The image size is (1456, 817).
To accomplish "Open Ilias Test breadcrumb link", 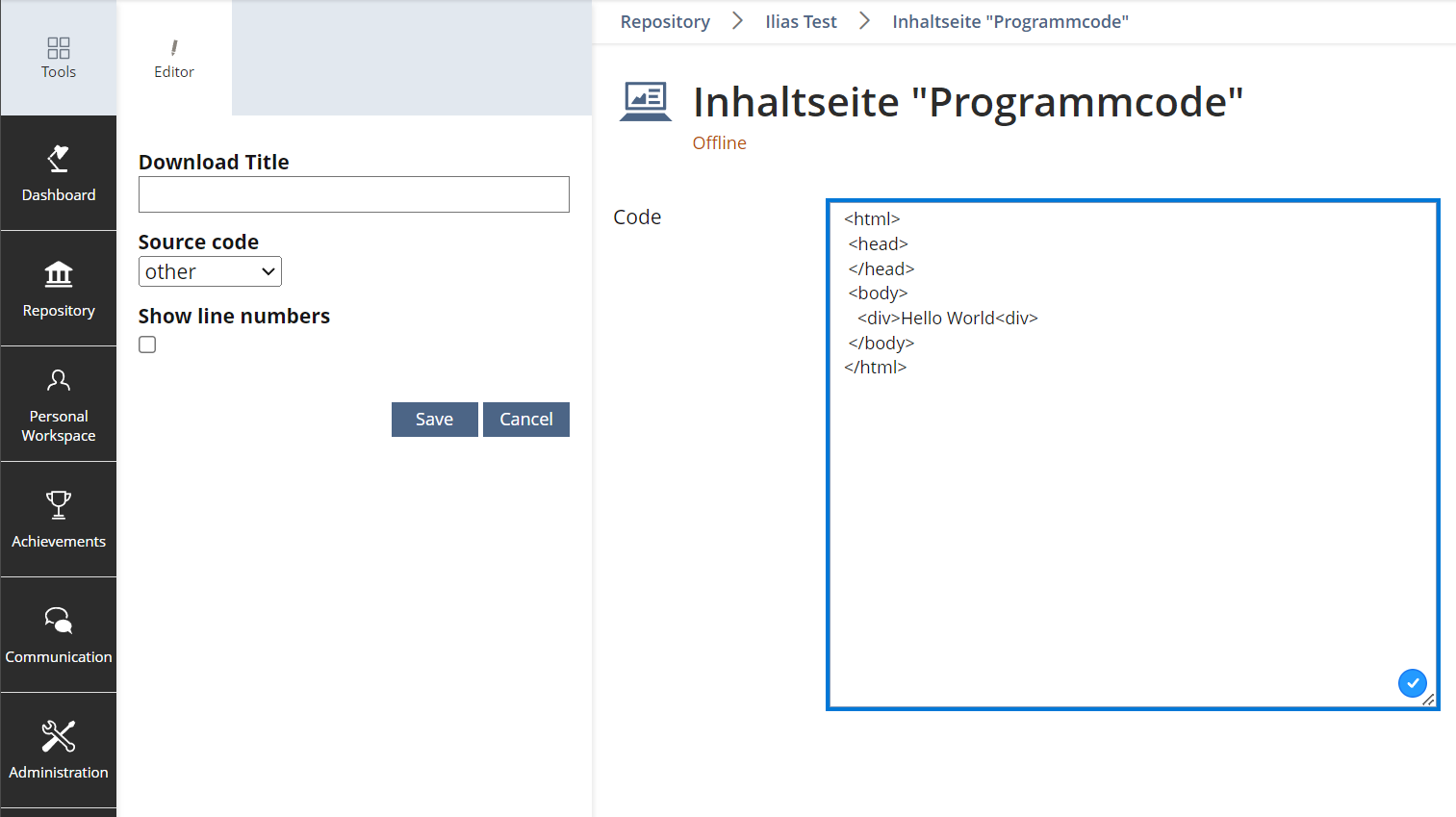I will (x=801, y=21).
